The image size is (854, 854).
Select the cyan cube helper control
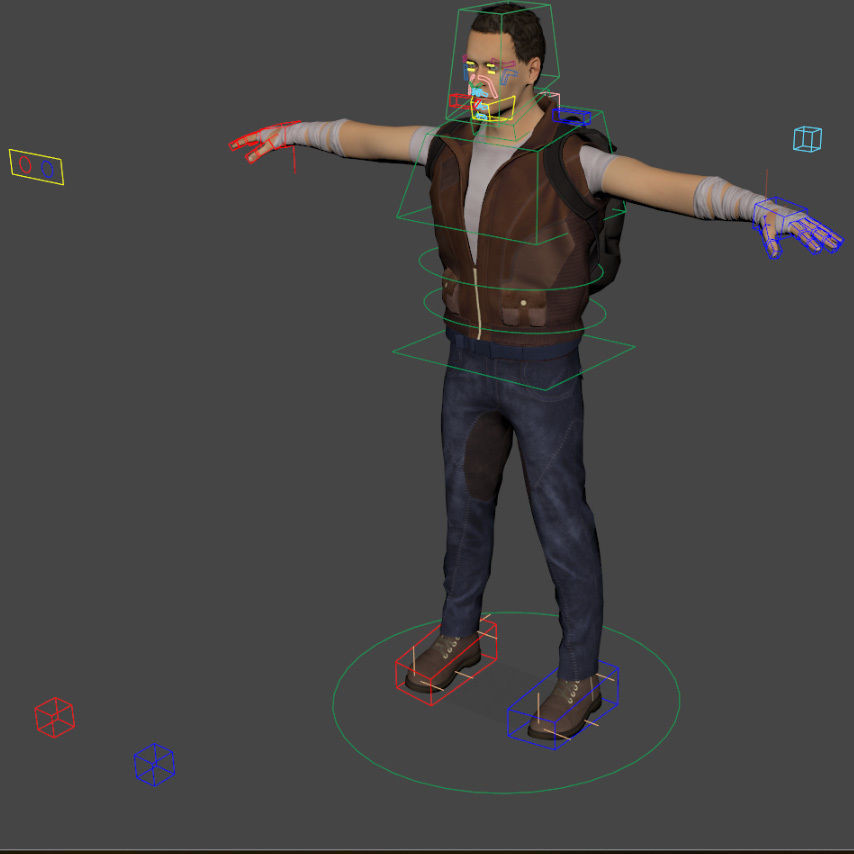tap(807, 139)
